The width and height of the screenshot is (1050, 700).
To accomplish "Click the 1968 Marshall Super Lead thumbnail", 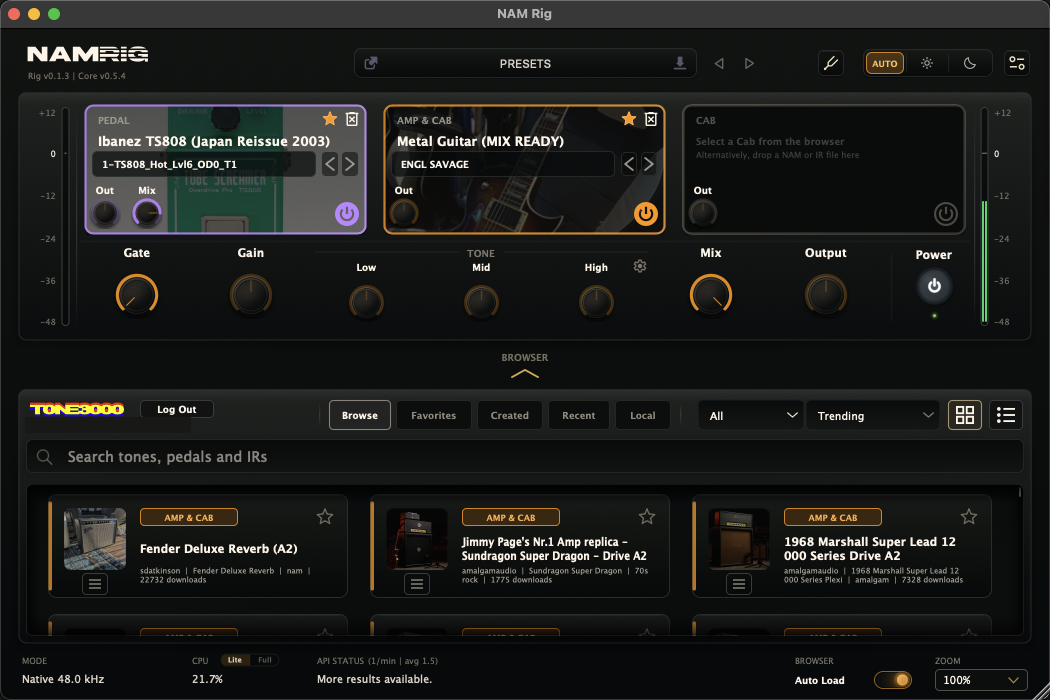I will (x=739, y=539).
